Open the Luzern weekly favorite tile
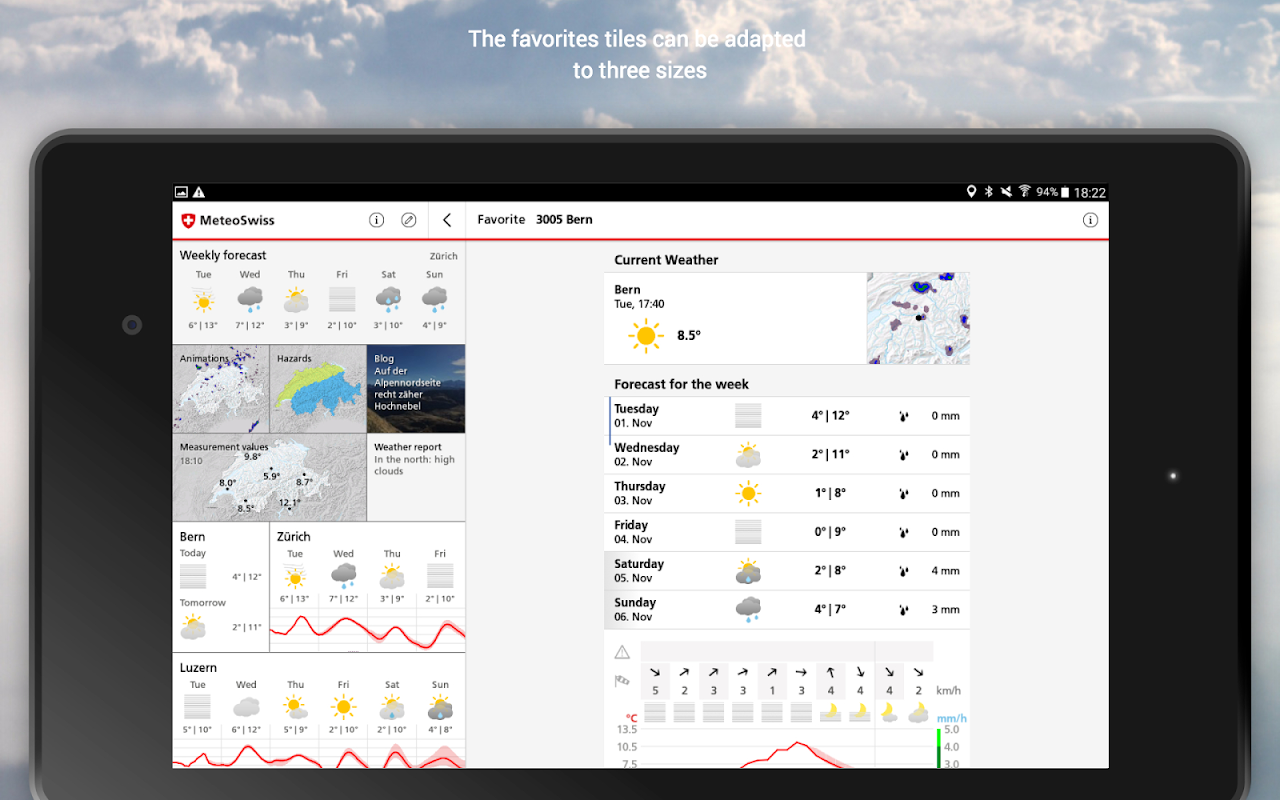This screenshot has width=1280, height=800. tap(319, 711)
